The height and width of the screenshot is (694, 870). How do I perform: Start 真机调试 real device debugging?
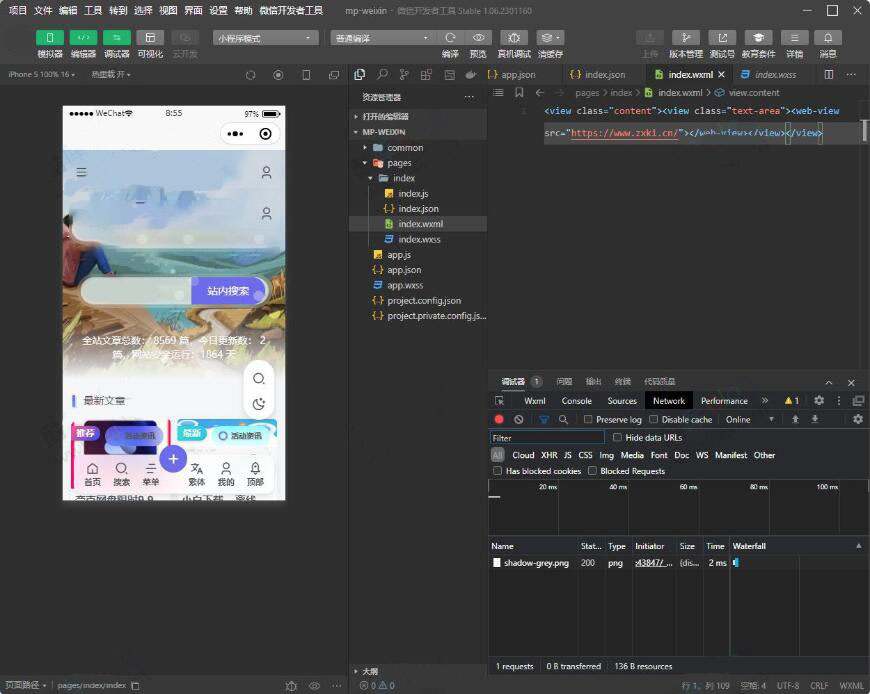pyautogui.click(x=514, y=38)
